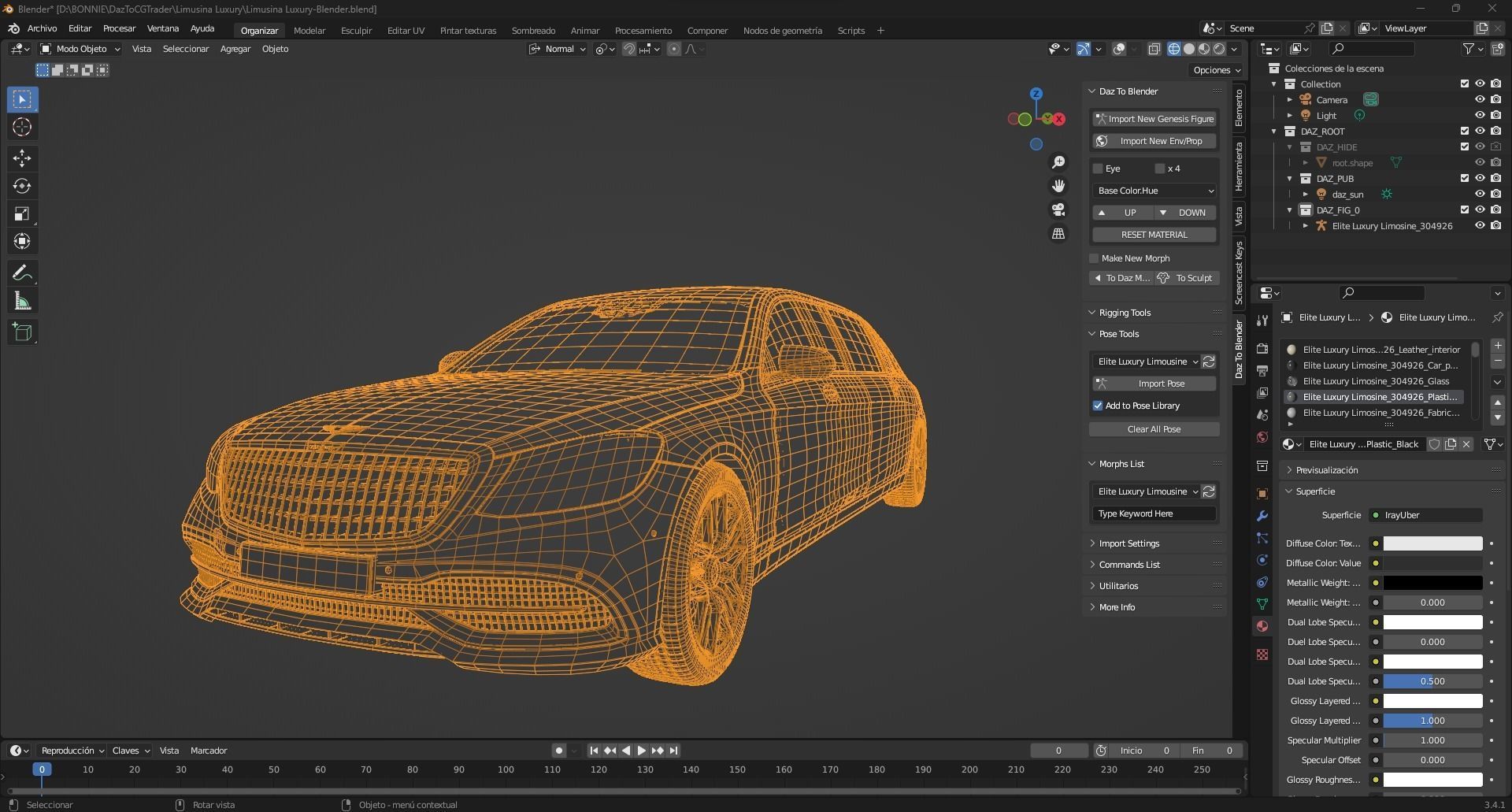Image resolution: width=1512 pixels, height=812 pixels.
Task: Enable the x 4 checkbox
Action: click(x=1160, y=169)
